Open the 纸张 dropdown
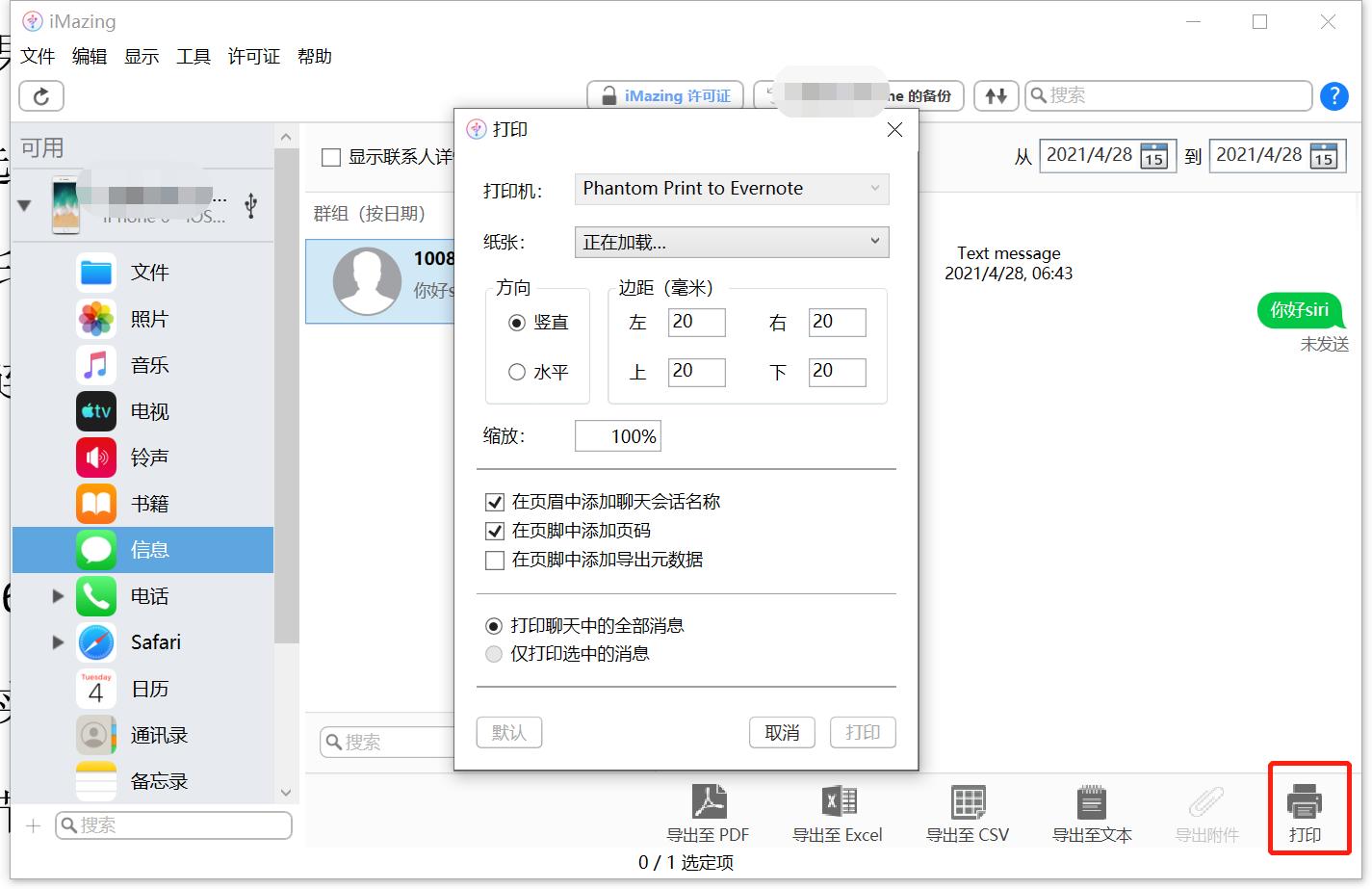1372x889 pixels. coord(731,242)
